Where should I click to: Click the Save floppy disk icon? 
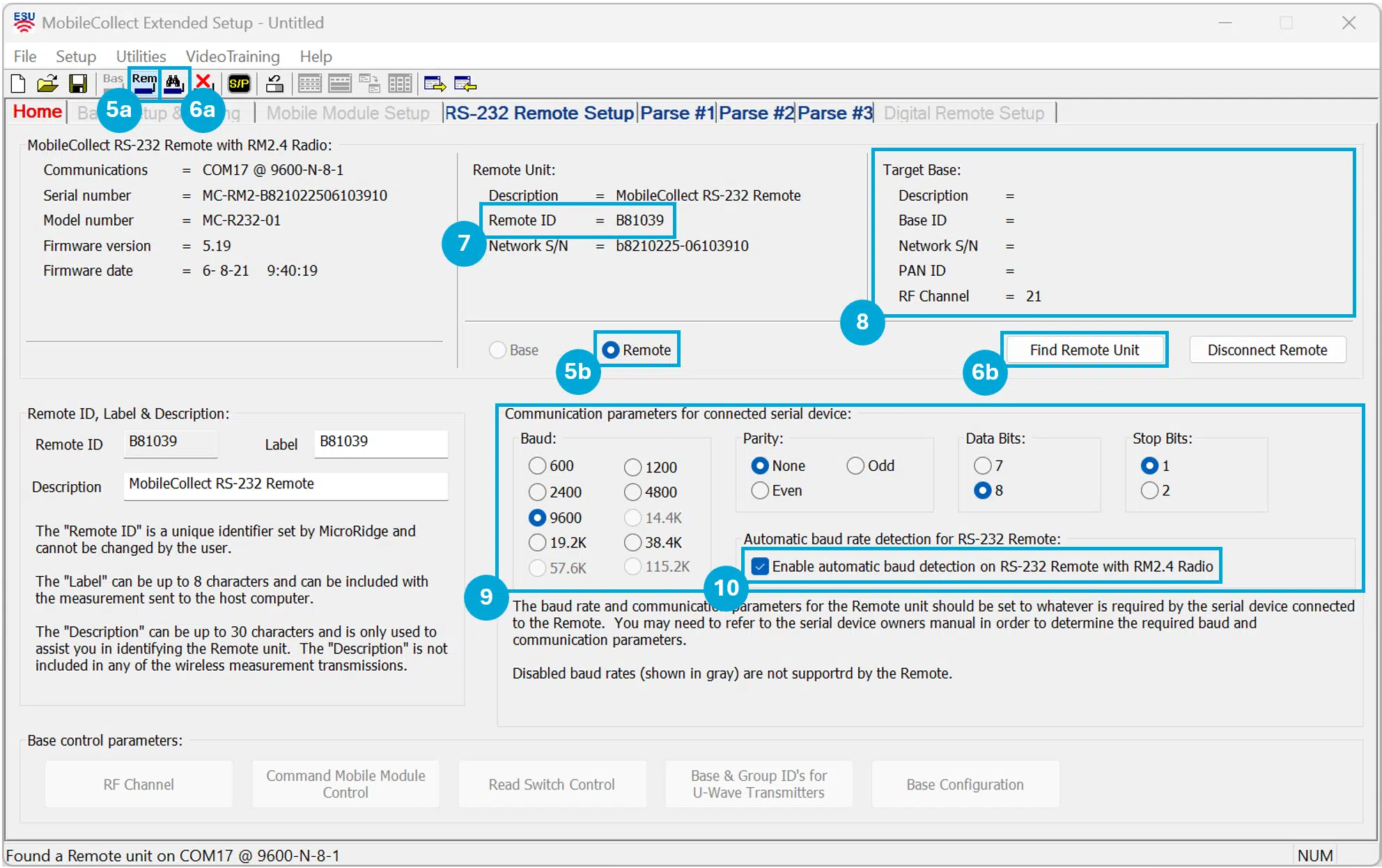tap(77, 84)
